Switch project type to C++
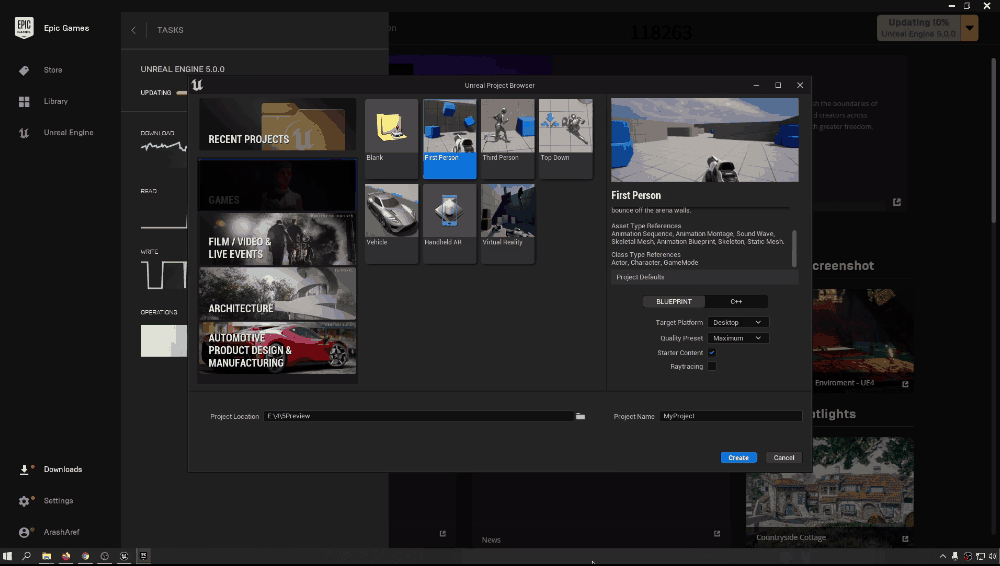1000x566 pixels. coord(736,301)
